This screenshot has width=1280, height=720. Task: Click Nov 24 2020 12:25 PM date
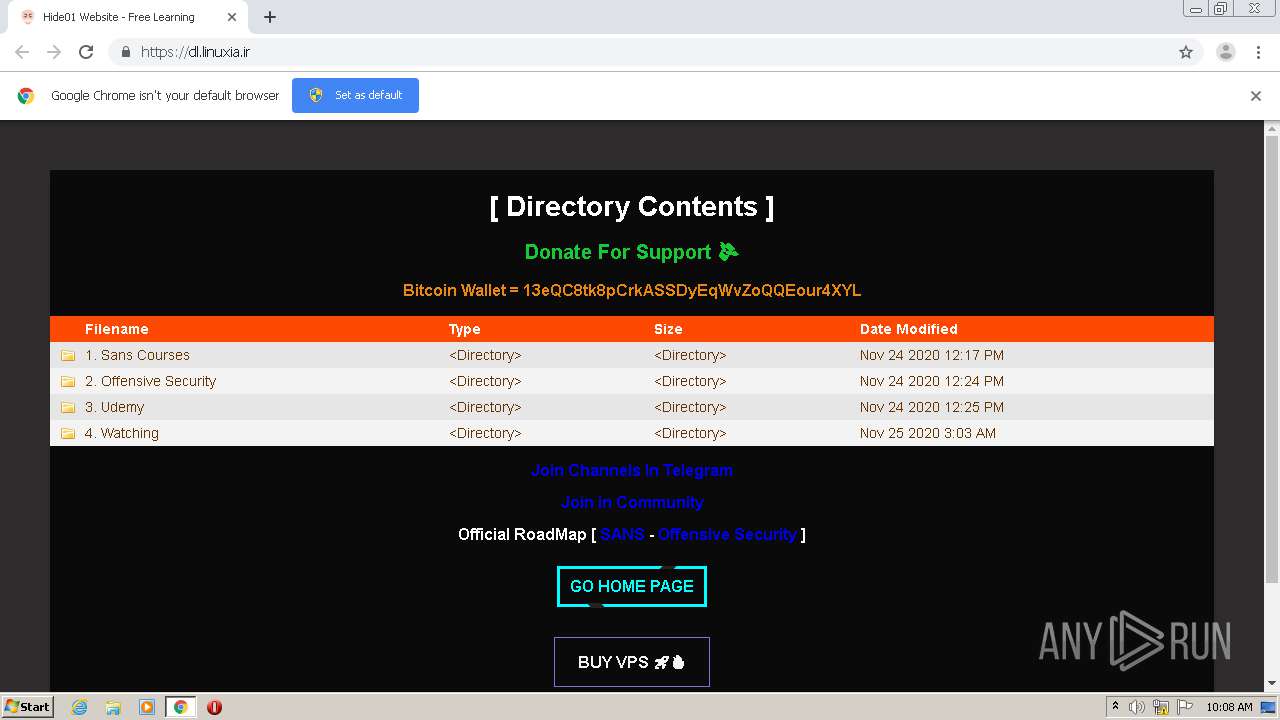coord(931,407)
